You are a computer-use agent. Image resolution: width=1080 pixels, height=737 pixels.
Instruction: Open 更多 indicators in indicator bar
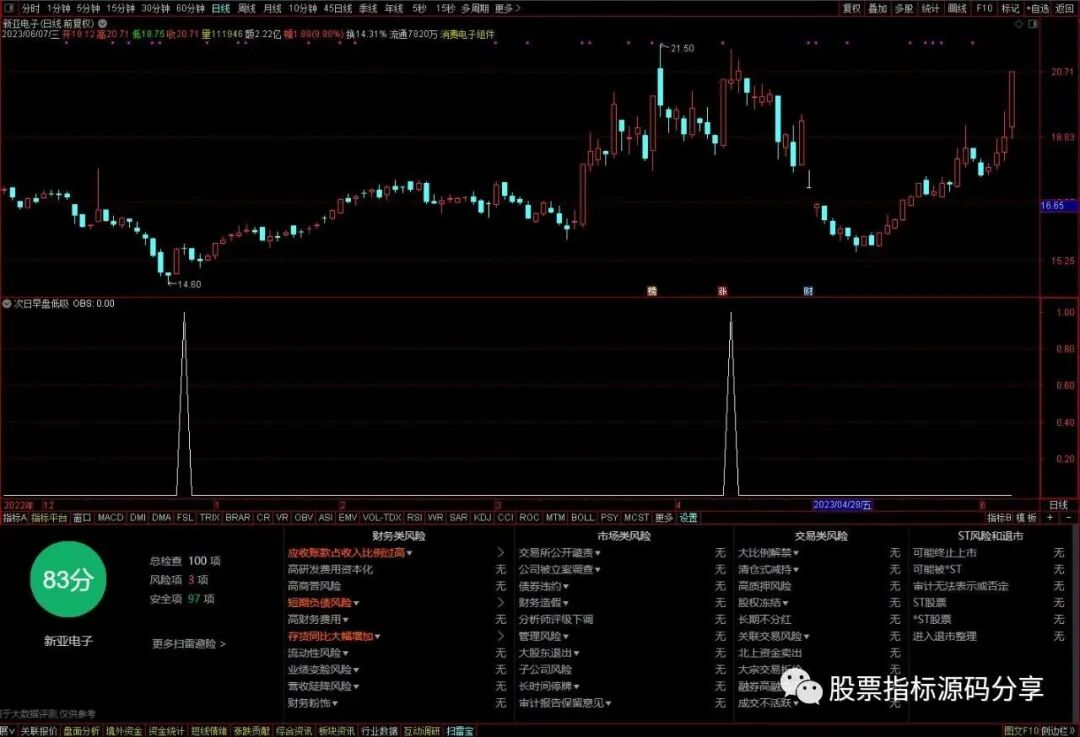click(664, 517)
